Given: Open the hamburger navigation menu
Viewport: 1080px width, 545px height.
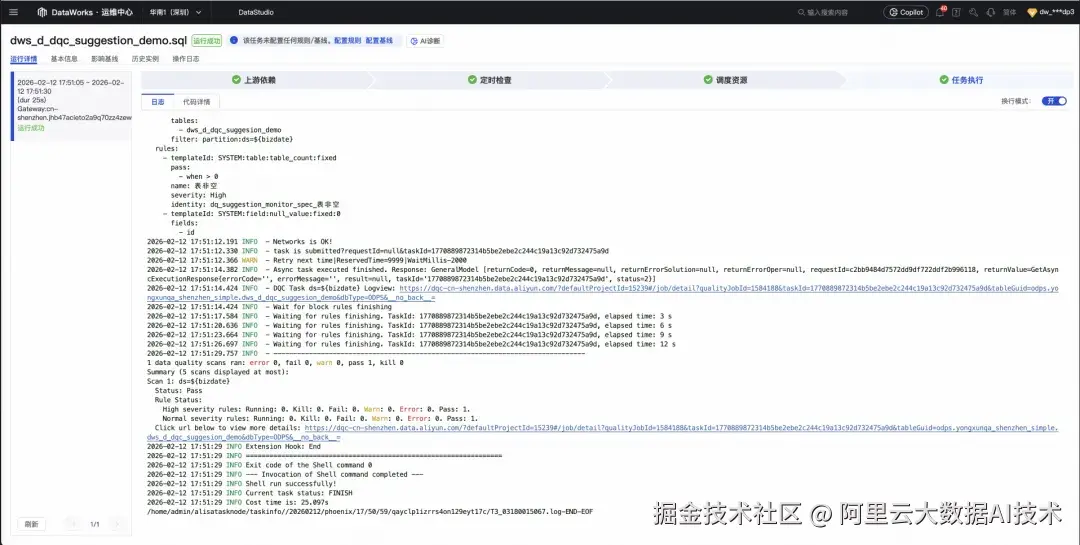Looking at the screenshot, I should (x=13, y=12).
